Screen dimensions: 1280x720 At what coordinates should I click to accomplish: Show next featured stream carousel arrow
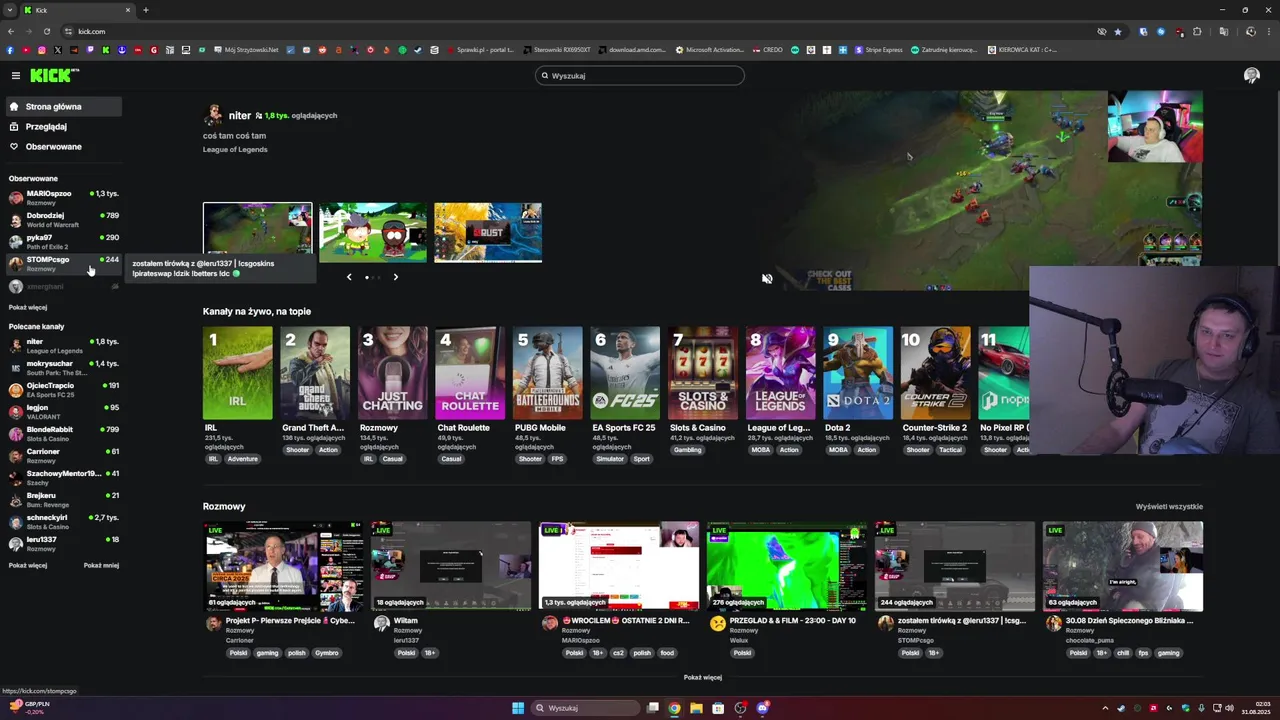(x=395, y=277)
